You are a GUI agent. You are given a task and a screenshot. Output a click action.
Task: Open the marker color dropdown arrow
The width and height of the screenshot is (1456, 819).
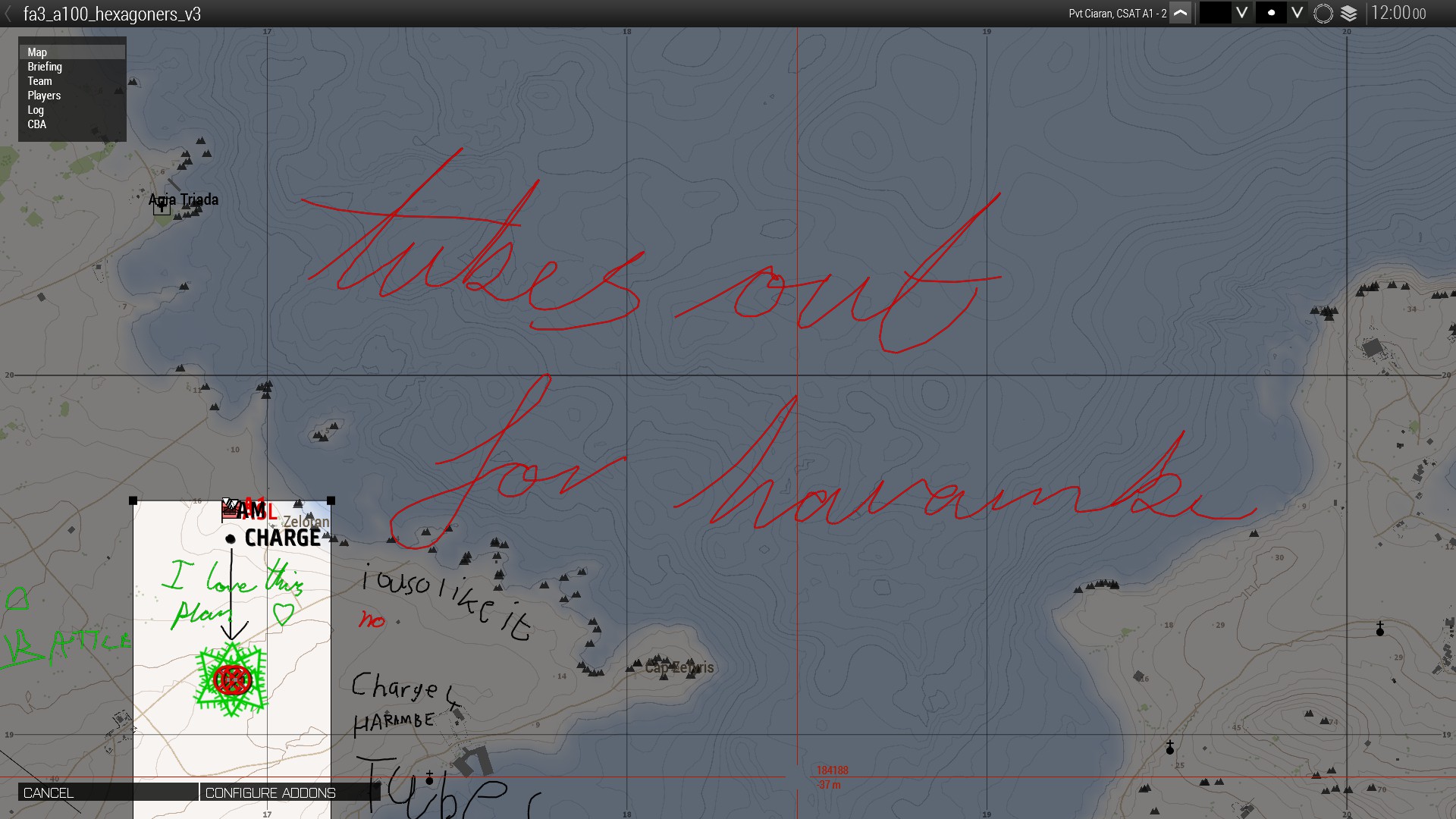[1242, 13]
